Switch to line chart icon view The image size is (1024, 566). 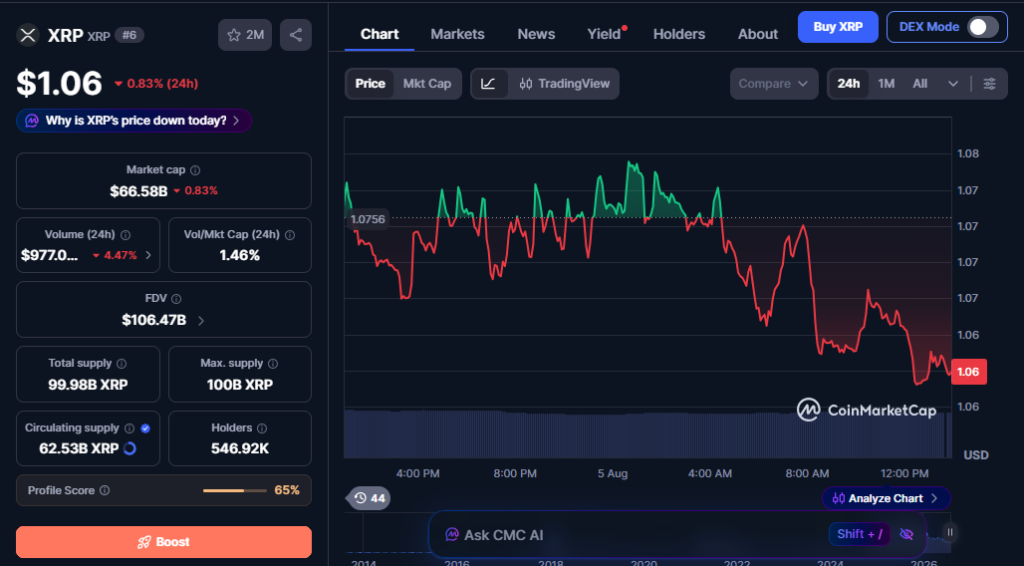point(488,84)
